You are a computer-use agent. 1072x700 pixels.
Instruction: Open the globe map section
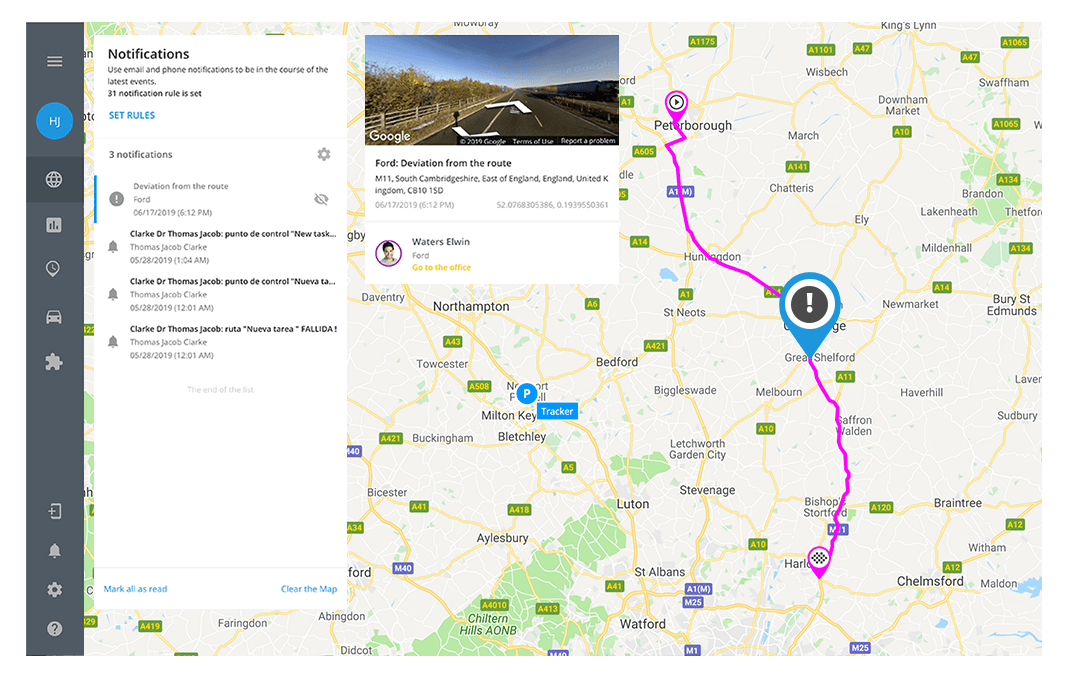pyautogui.click(x=54, y=180)
